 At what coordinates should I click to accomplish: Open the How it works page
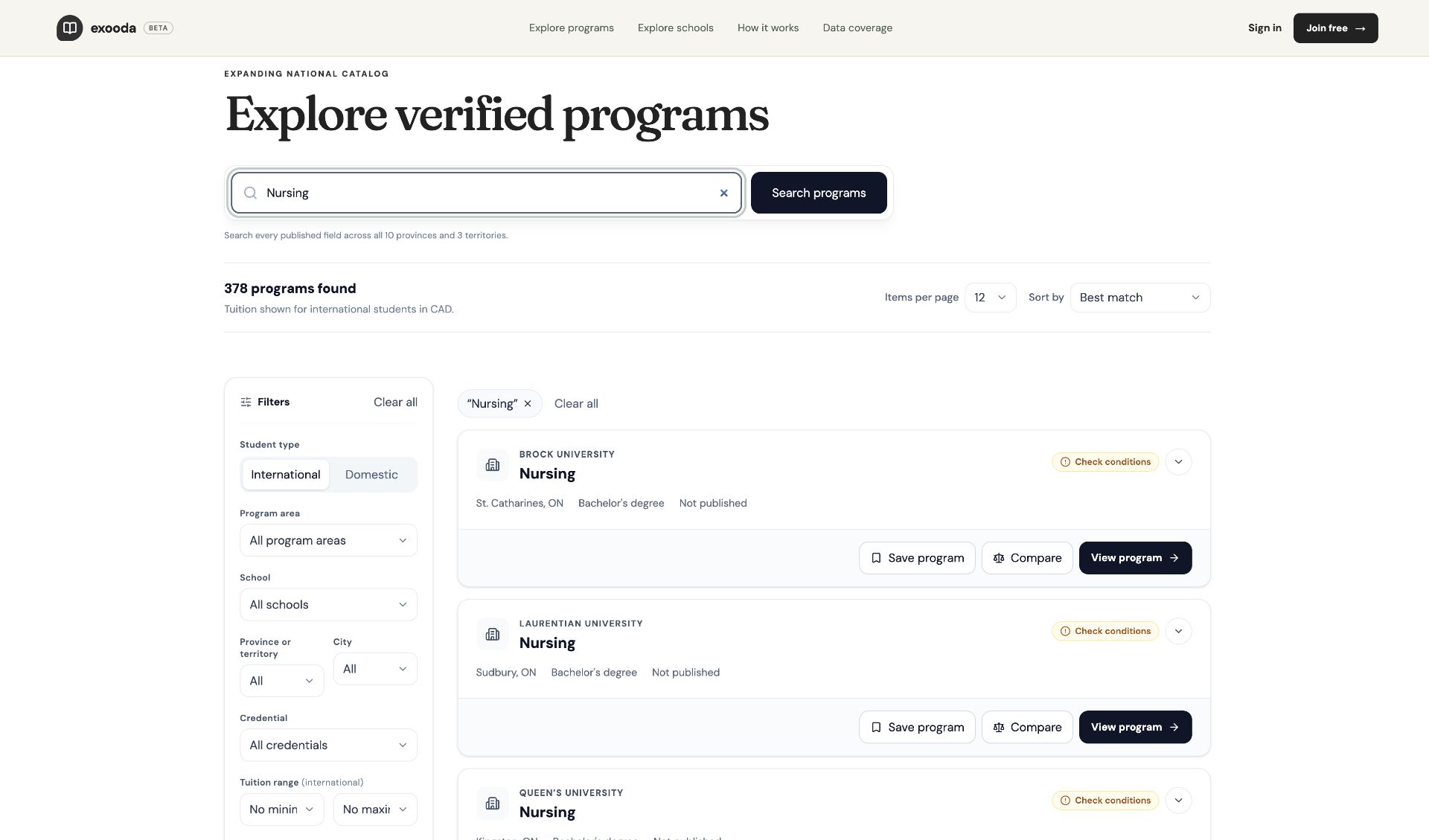tap(768, 28)
